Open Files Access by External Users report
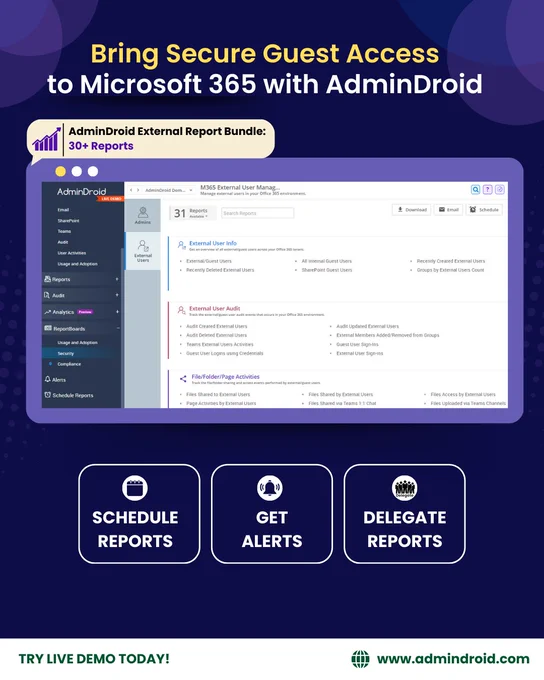The width and height of the screenshot is (544, 680). pos(463,395)
